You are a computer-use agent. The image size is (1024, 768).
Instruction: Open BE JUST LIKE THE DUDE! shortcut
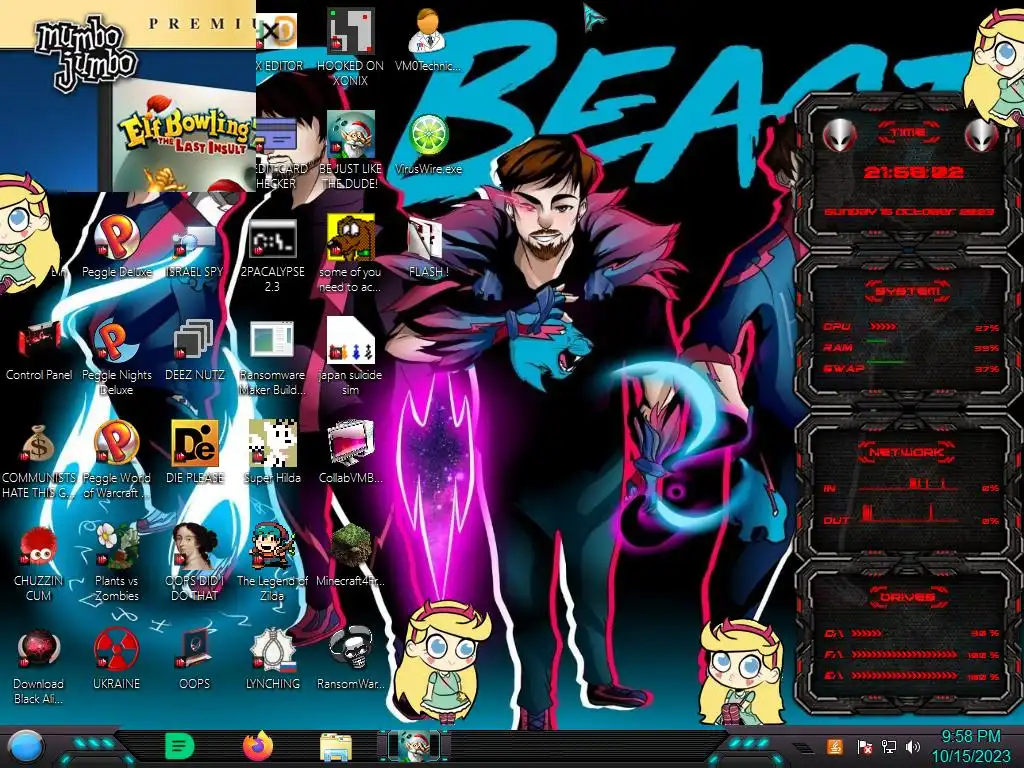pos(350,150)
